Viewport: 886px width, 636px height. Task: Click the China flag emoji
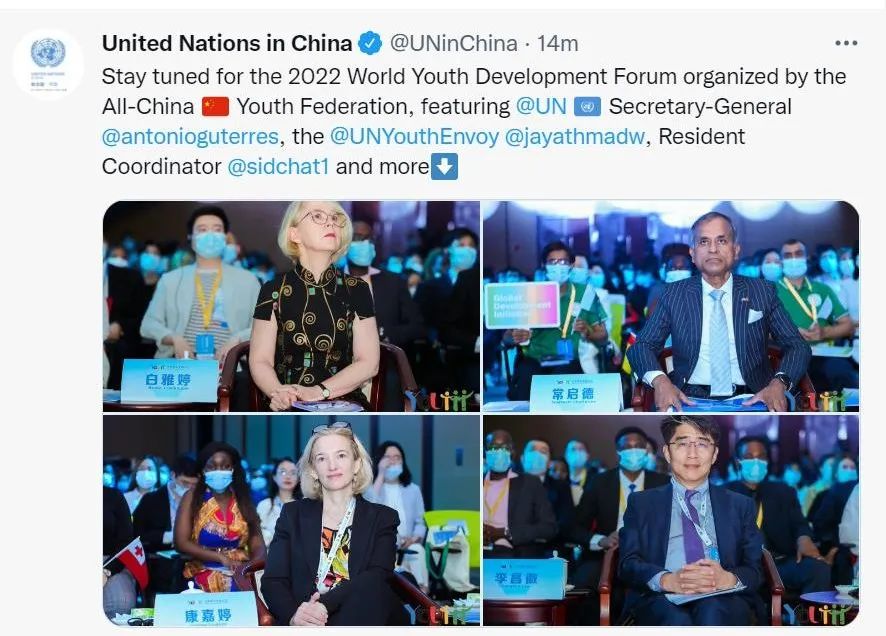pyautogui.click(x=215, y=107)
